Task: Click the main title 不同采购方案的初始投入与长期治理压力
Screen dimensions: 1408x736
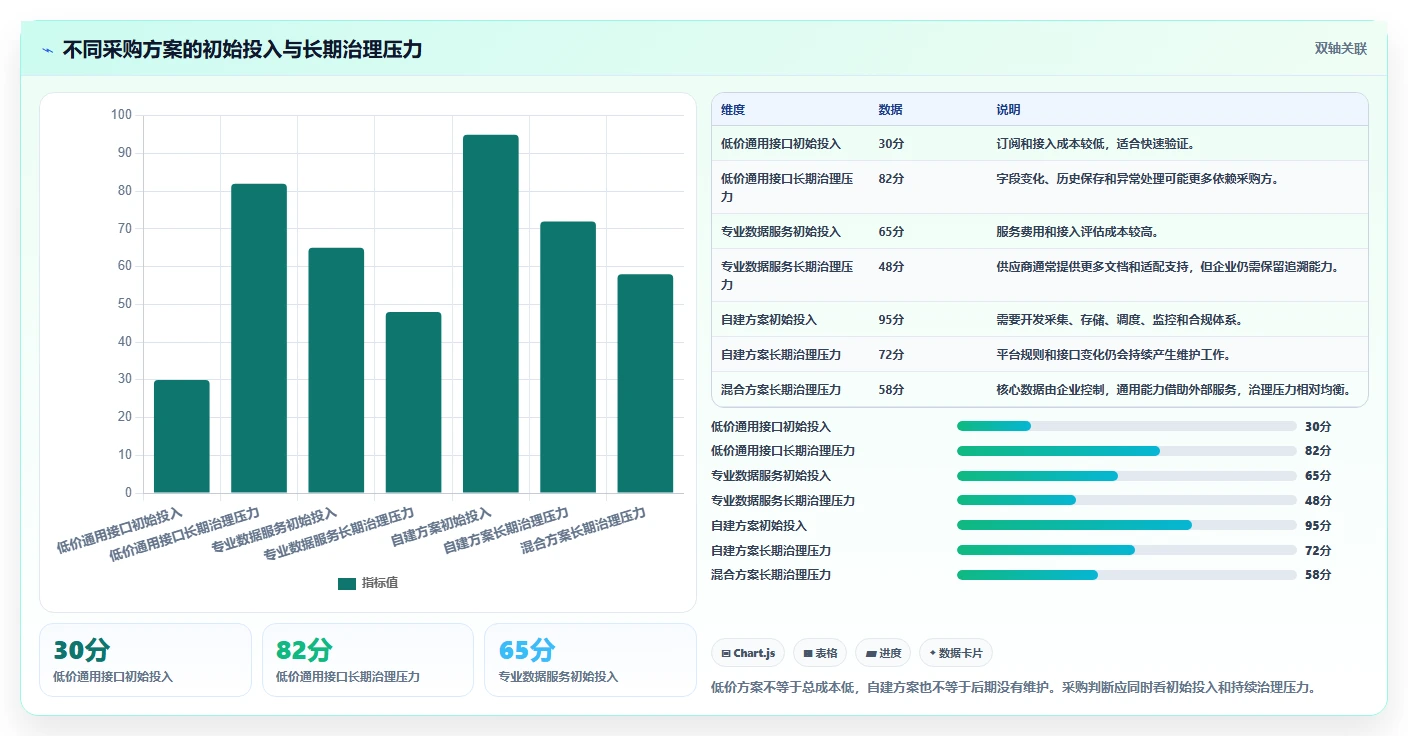Action: 242,49
